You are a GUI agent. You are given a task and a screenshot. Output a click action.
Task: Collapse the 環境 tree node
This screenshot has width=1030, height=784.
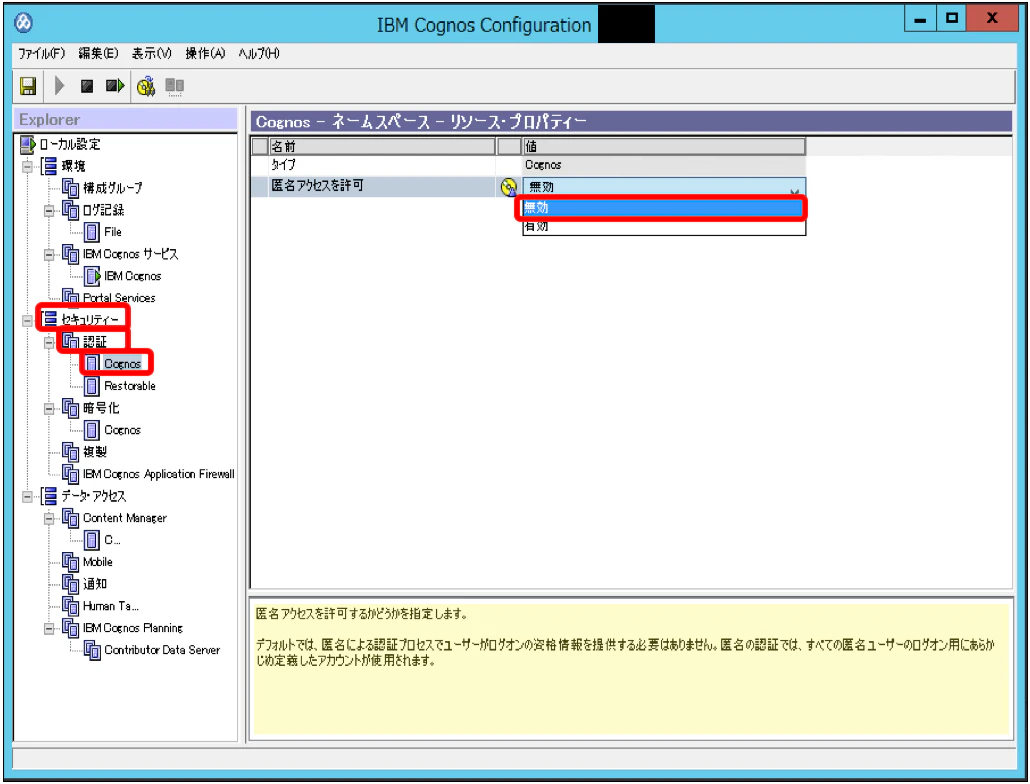[x=27, y=166]
